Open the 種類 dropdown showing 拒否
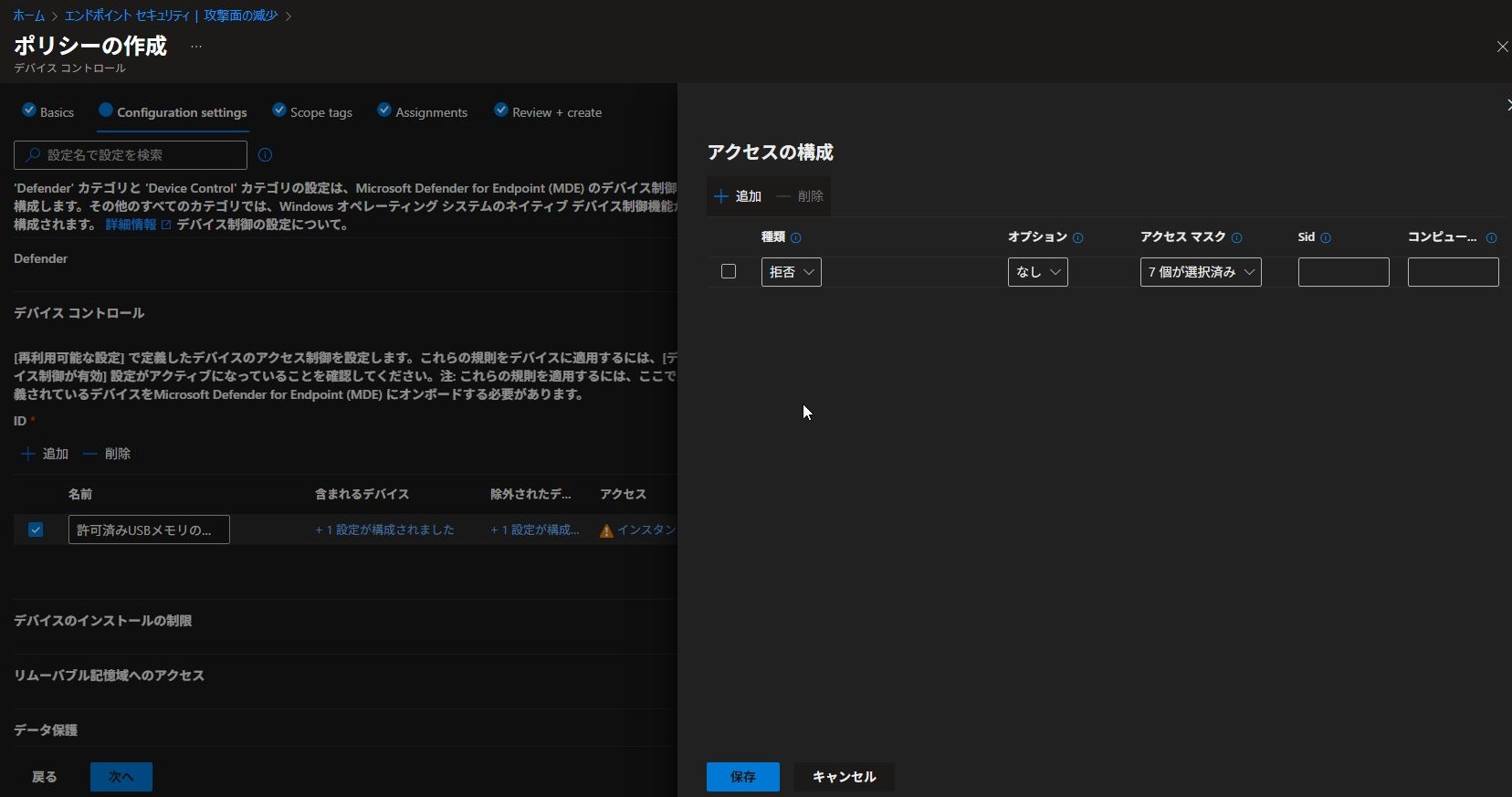This screenshot has height=797, width=1512. 791,272
